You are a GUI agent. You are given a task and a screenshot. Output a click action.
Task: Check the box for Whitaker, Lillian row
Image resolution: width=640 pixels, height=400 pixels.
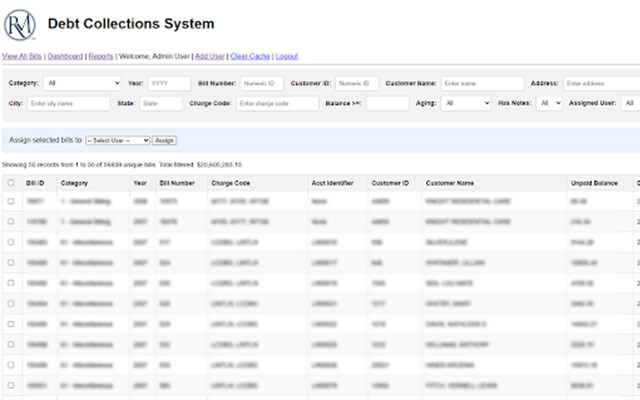pos(11,262)
